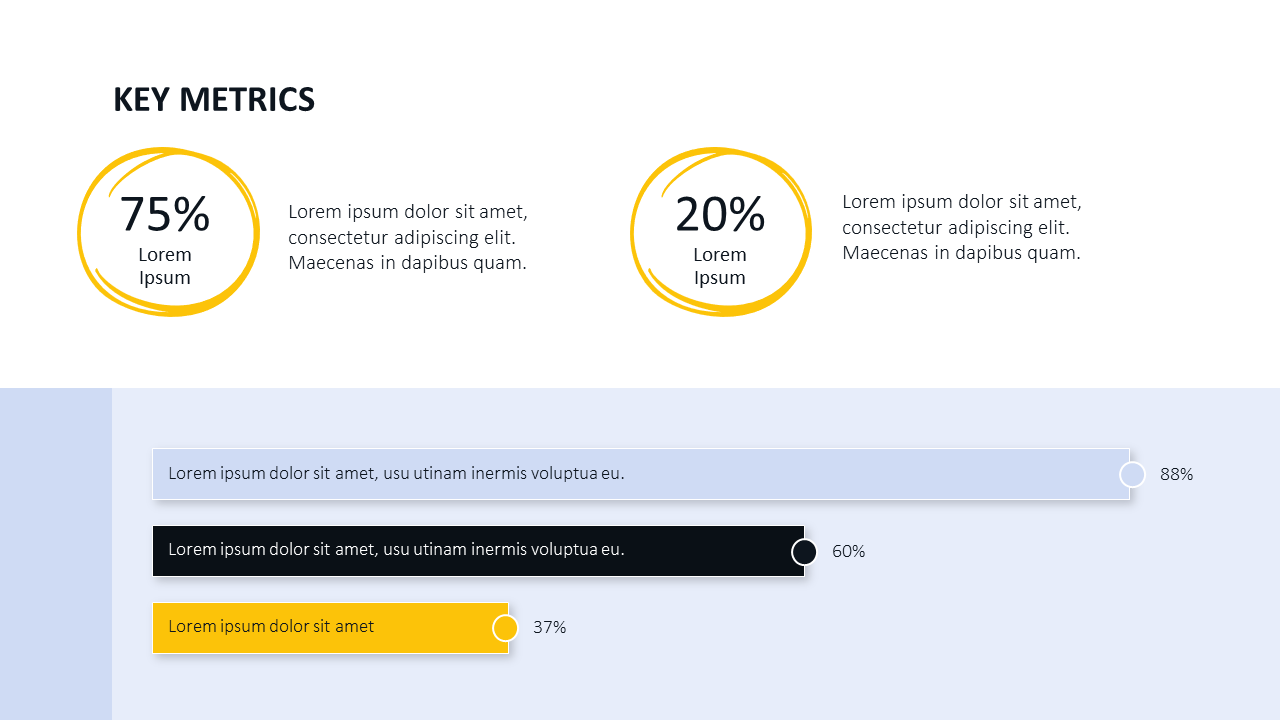The height and width of the screenshot is (720, 1280).
Task: Click the periwinkle strip on the slide's left edge
Action: click(55, 553)
